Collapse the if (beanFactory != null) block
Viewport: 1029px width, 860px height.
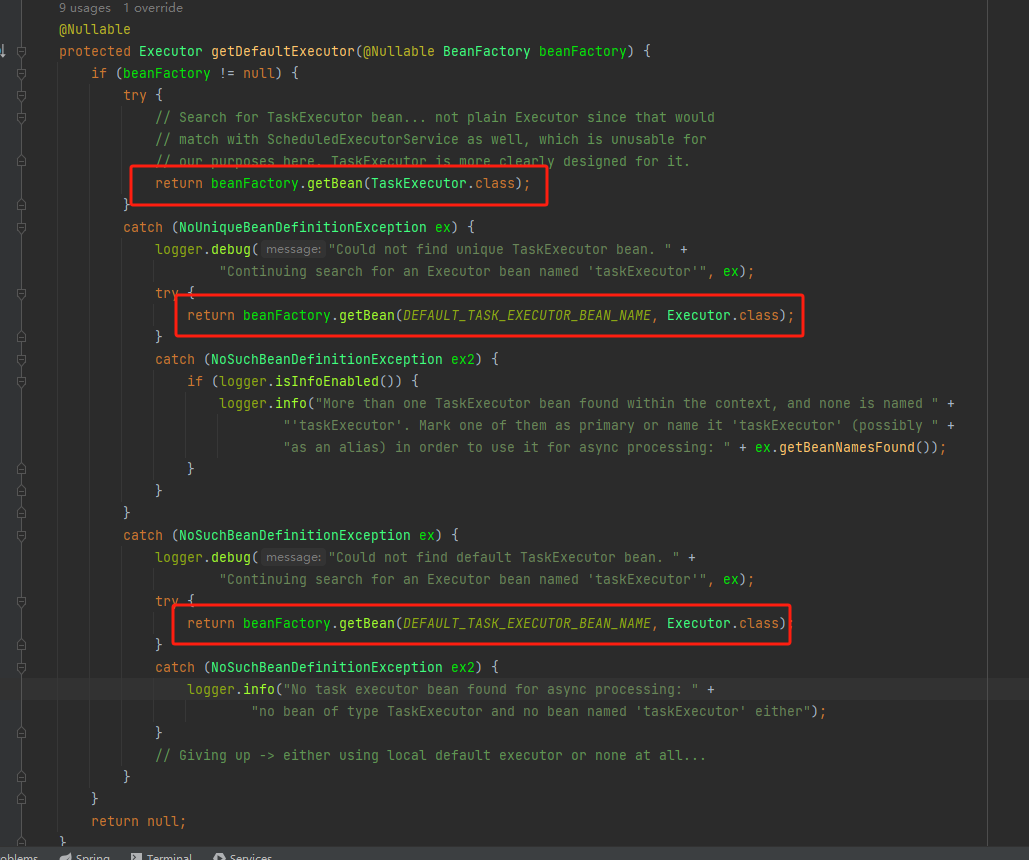click(x=20, y=73)
